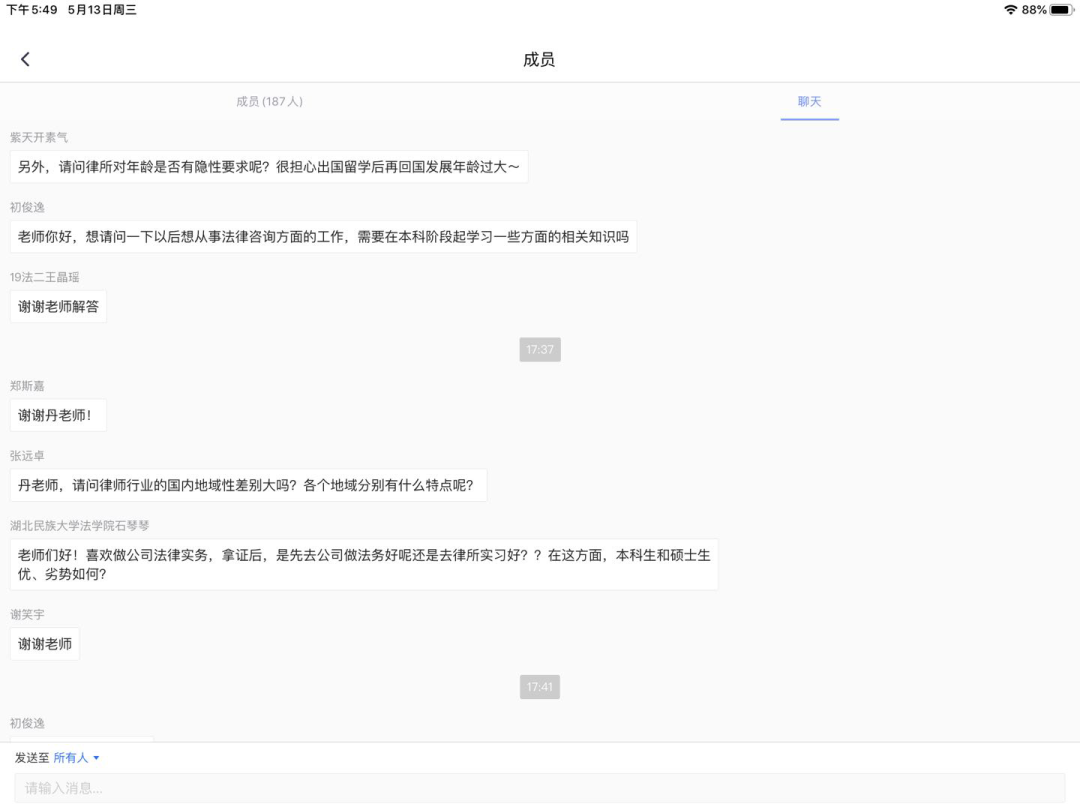The height and width of the screenshot is (810, 1080).
Task: Click the message input field
Action: (540, 788)
